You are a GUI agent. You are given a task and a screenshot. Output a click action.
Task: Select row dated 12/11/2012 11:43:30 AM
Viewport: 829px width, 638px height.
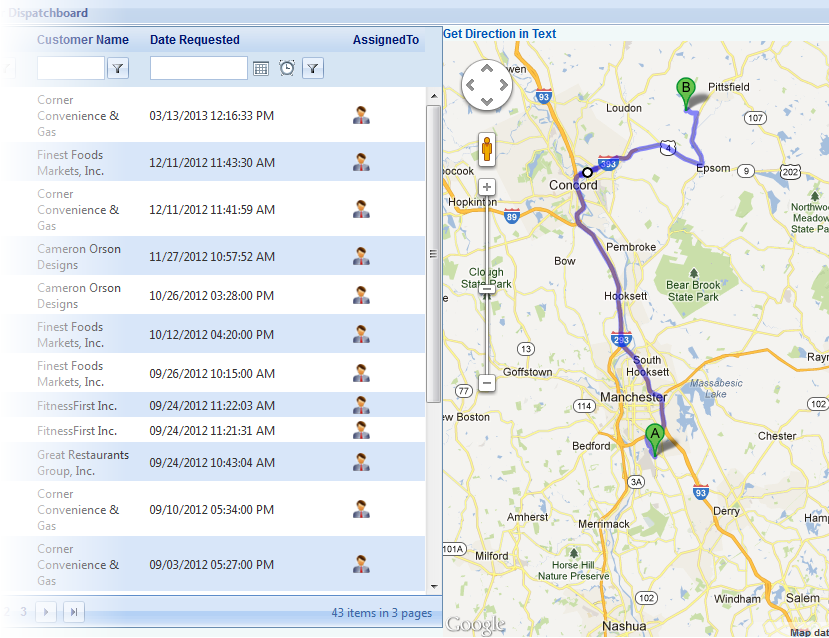pyautogui.click(x=214, y=162)
